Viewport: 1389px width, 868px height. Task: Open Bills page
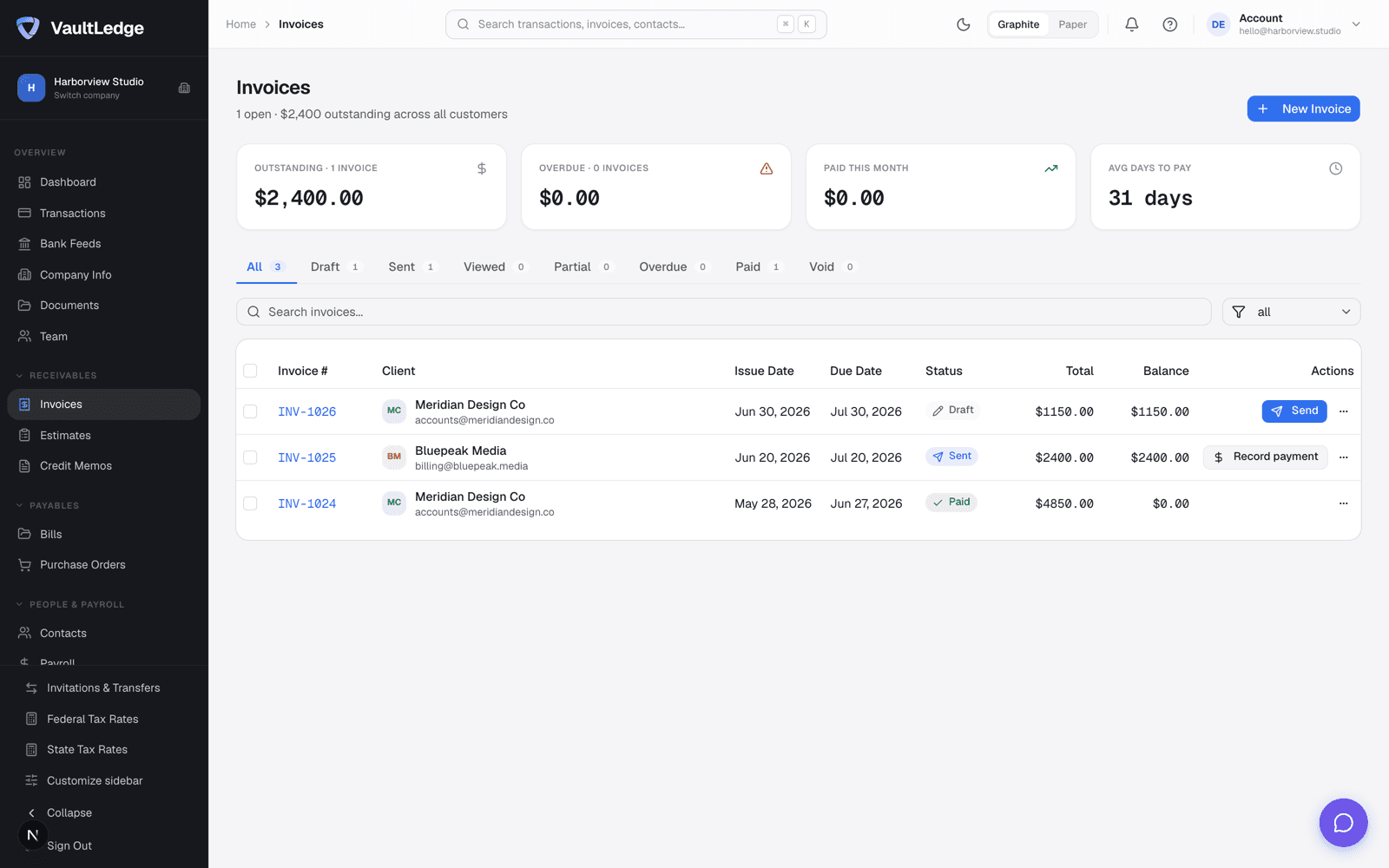[103, 535]
